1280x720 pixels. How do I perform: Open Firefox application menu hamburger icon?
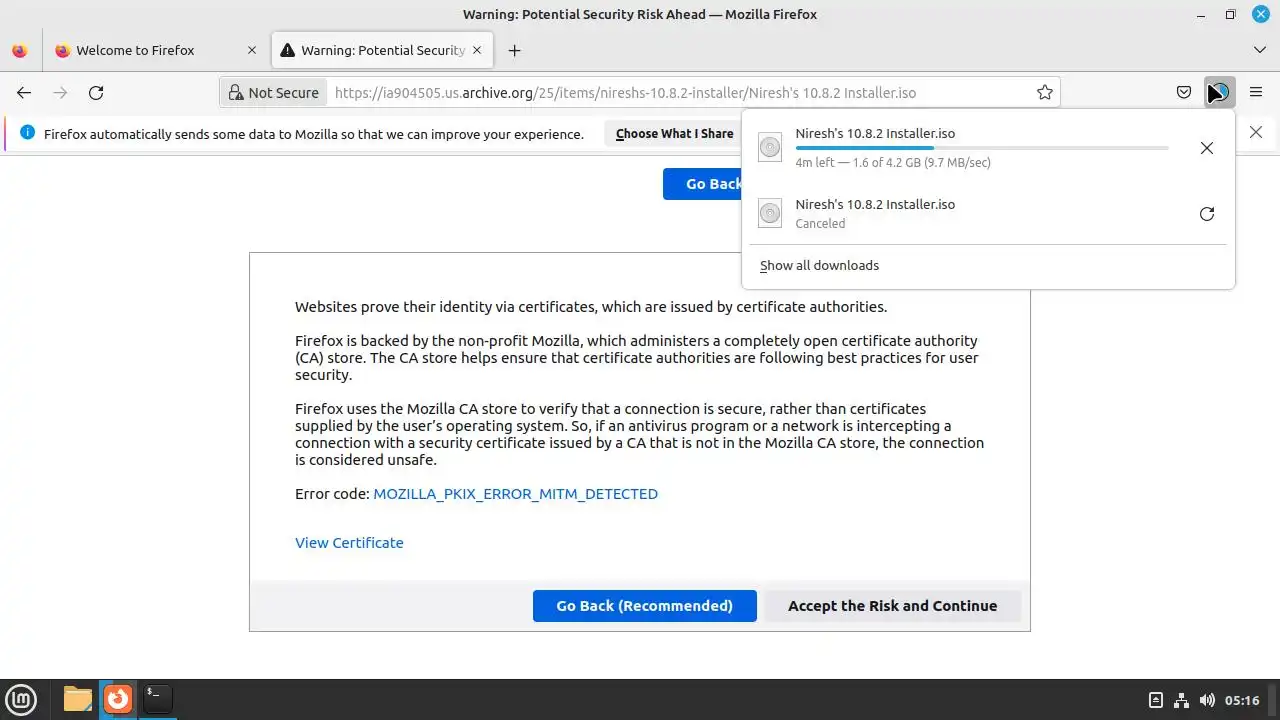click(1256, 93)
